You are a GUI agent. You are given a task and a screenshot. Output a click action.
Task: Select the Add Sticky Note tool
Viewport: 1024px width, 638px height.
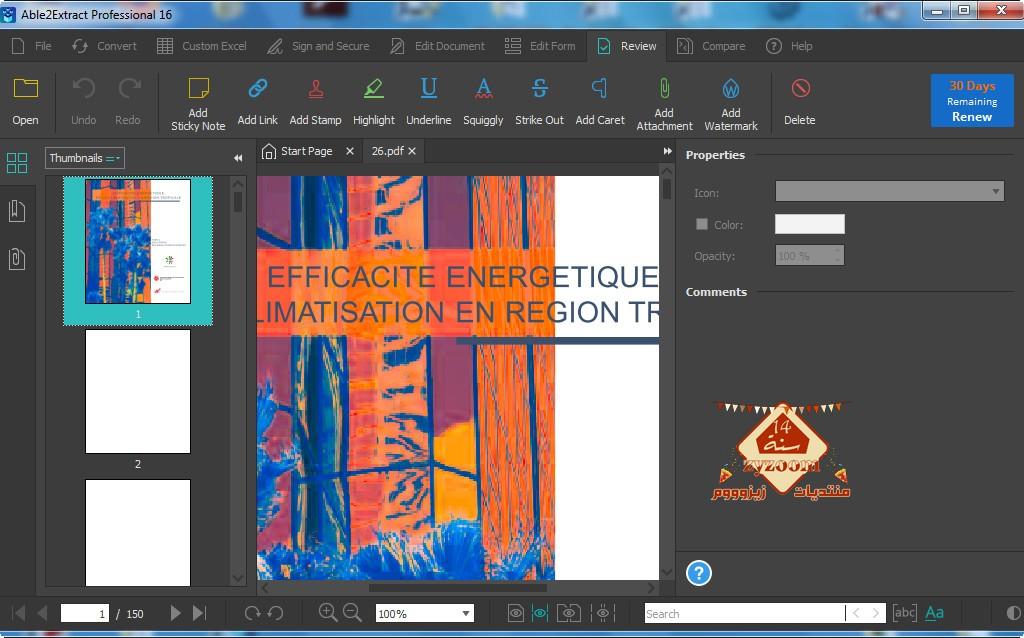click(x=198, y=103)
